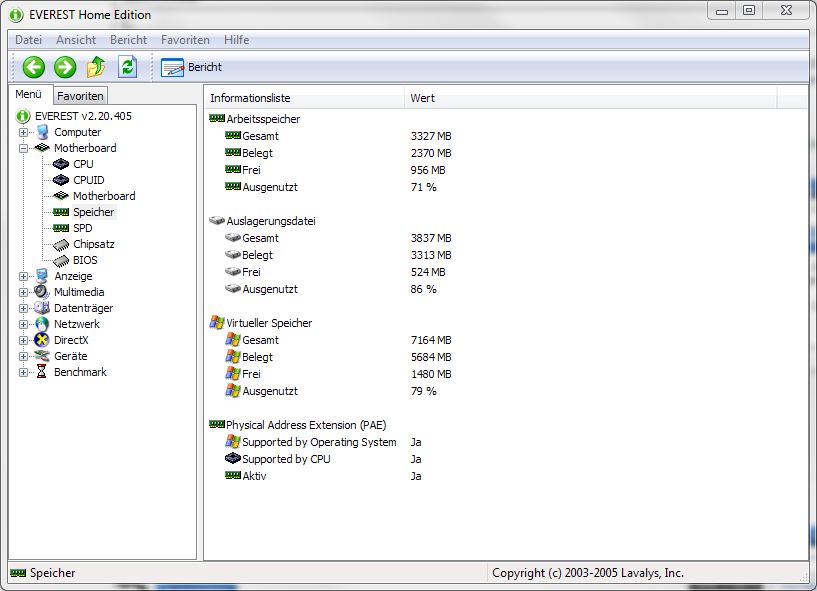The width and height of the screenshot is (817, 591).
Task: Select the 5684 MB virtual Belegt value
Action: coord(431,357)
